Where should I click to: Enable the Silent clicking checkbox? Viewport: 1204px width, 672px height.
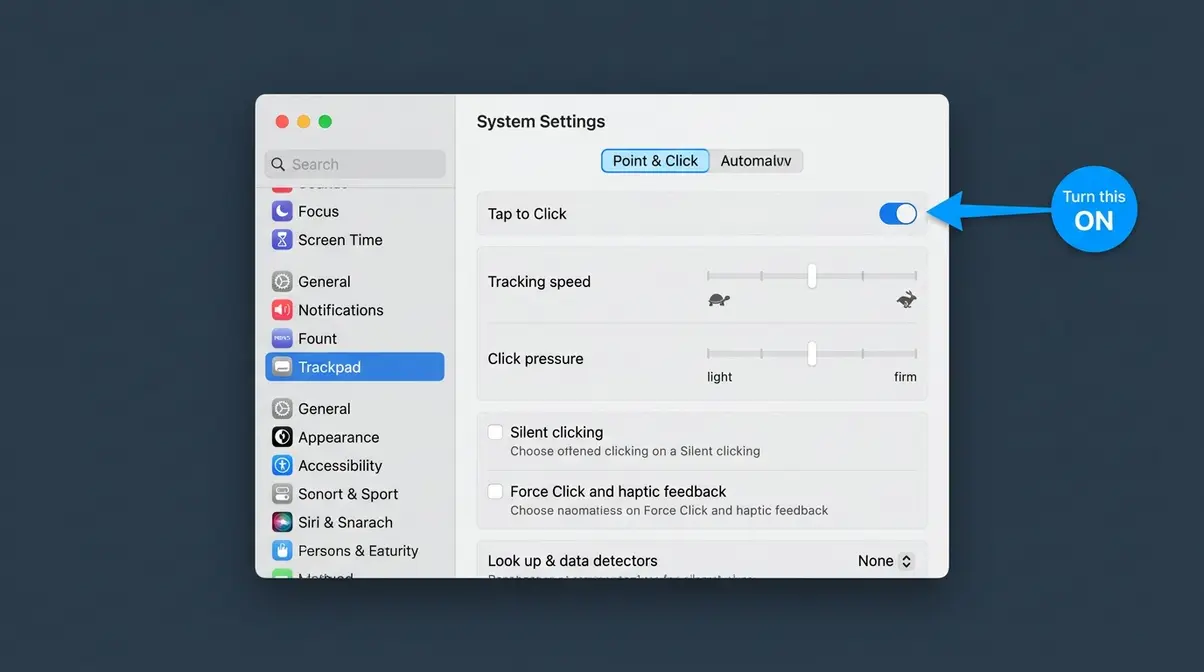[x=495, y=432]
